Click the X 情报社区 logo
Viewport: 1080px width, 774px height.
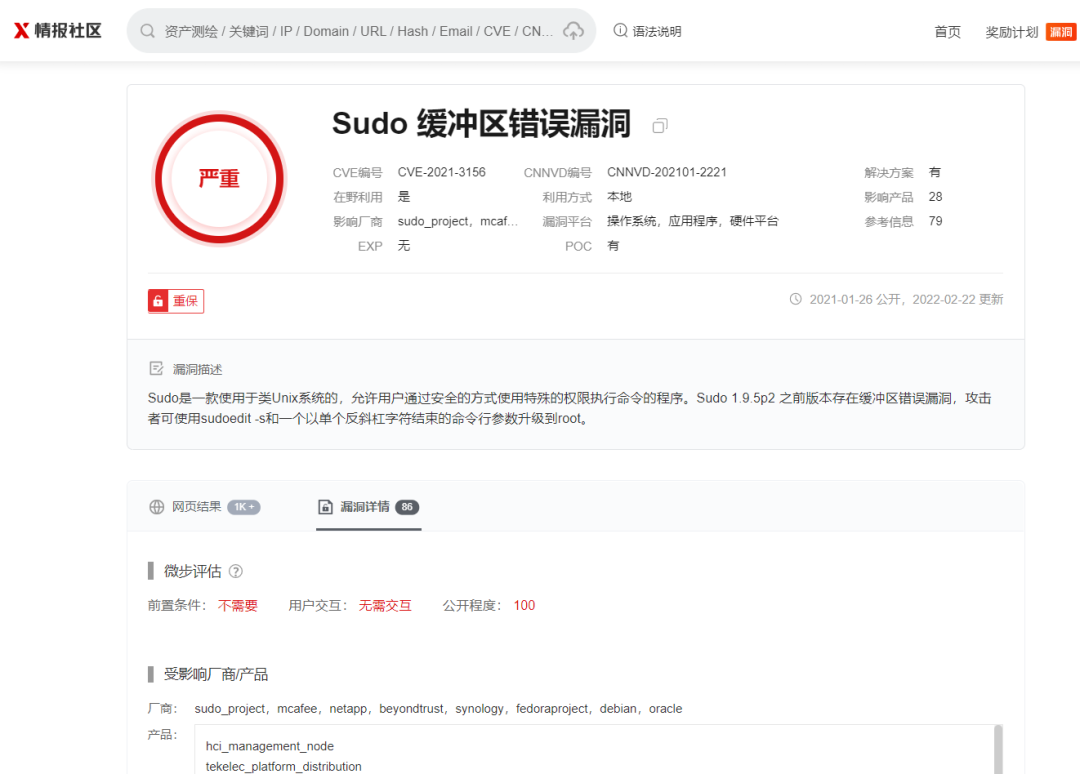58,30
